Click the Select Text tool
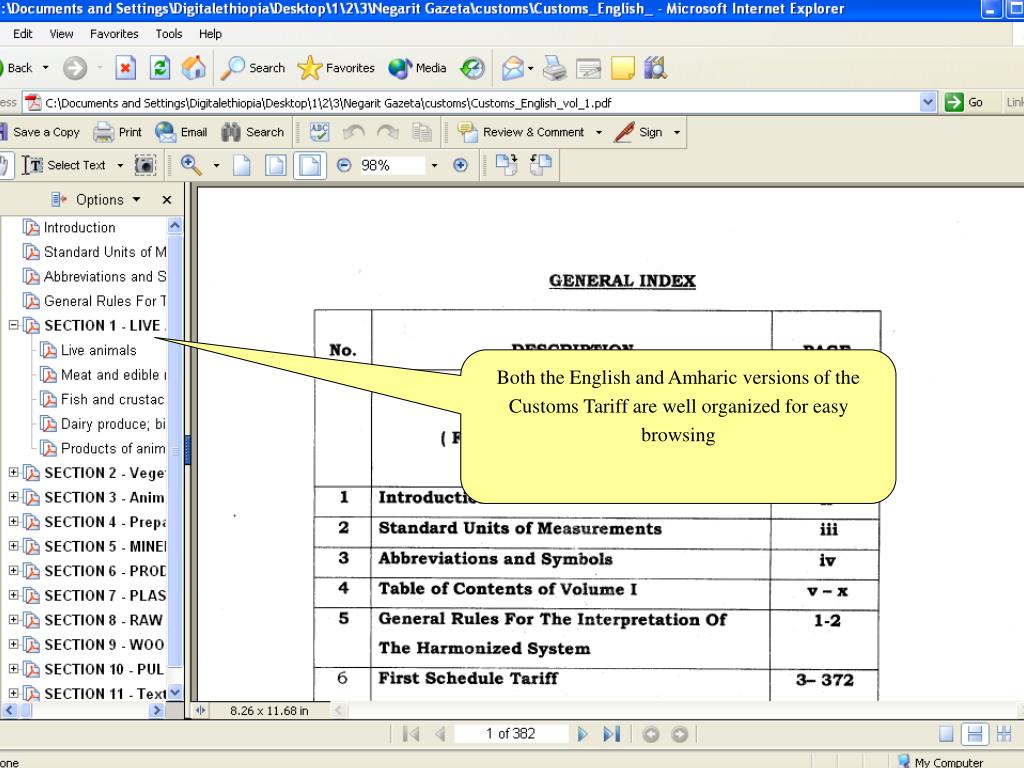 point(64,165)
